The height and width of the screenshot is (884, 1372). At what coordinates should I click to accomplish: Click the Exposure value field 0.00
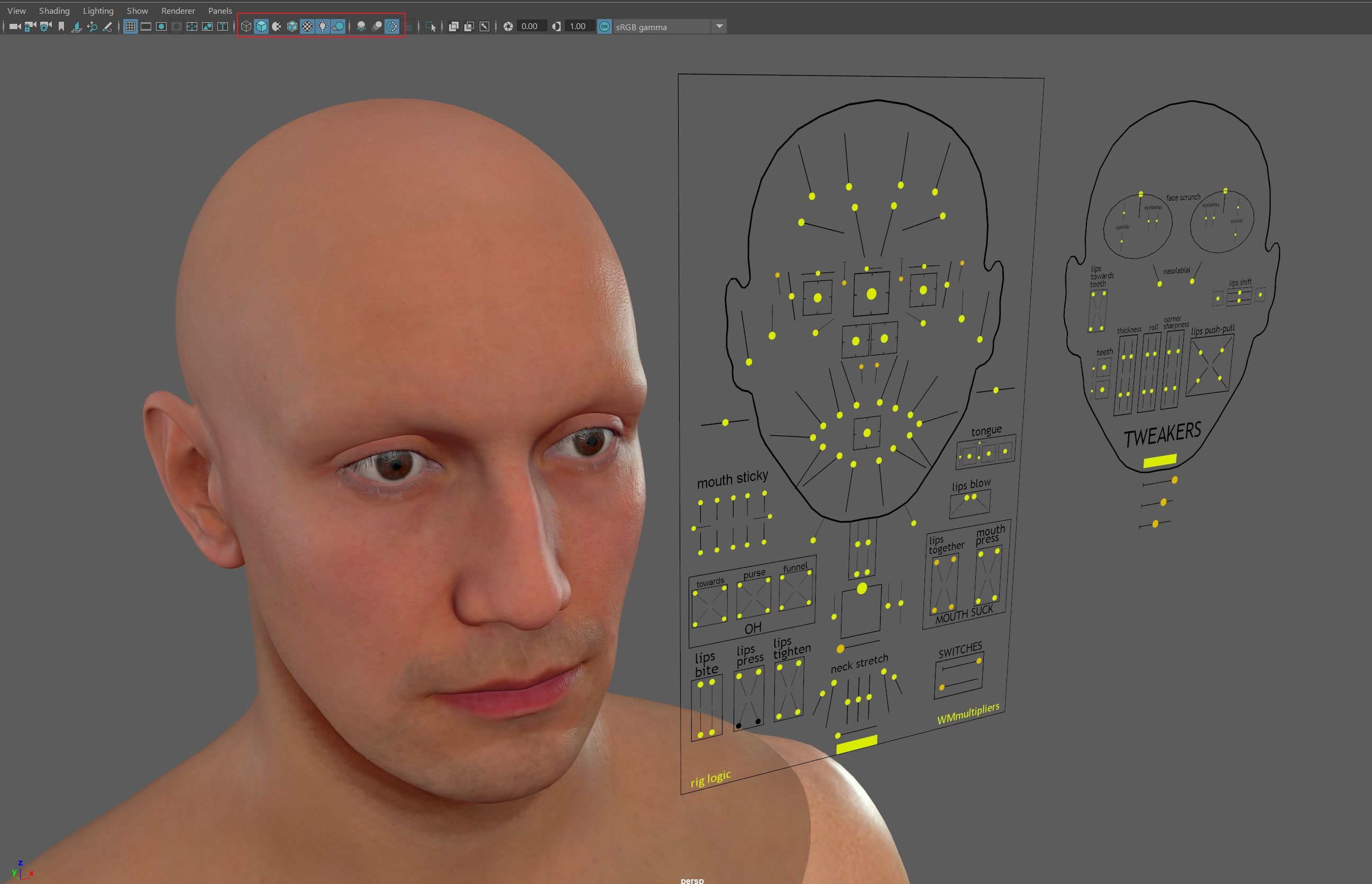(x=531, y=26)
